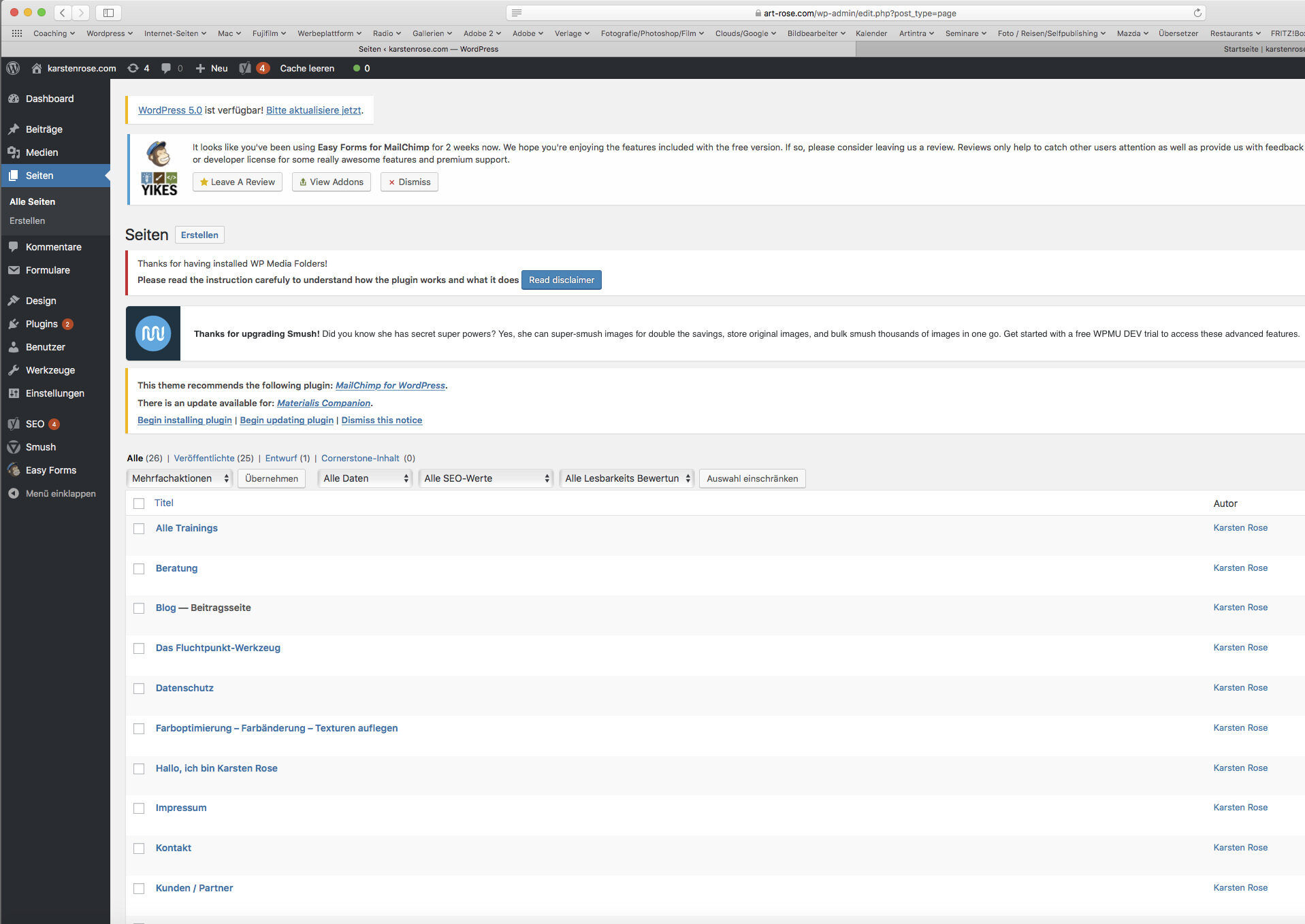Click the Bitte aktualisiere jetzt link
The image size is (1305, 924).
[313, 110]
